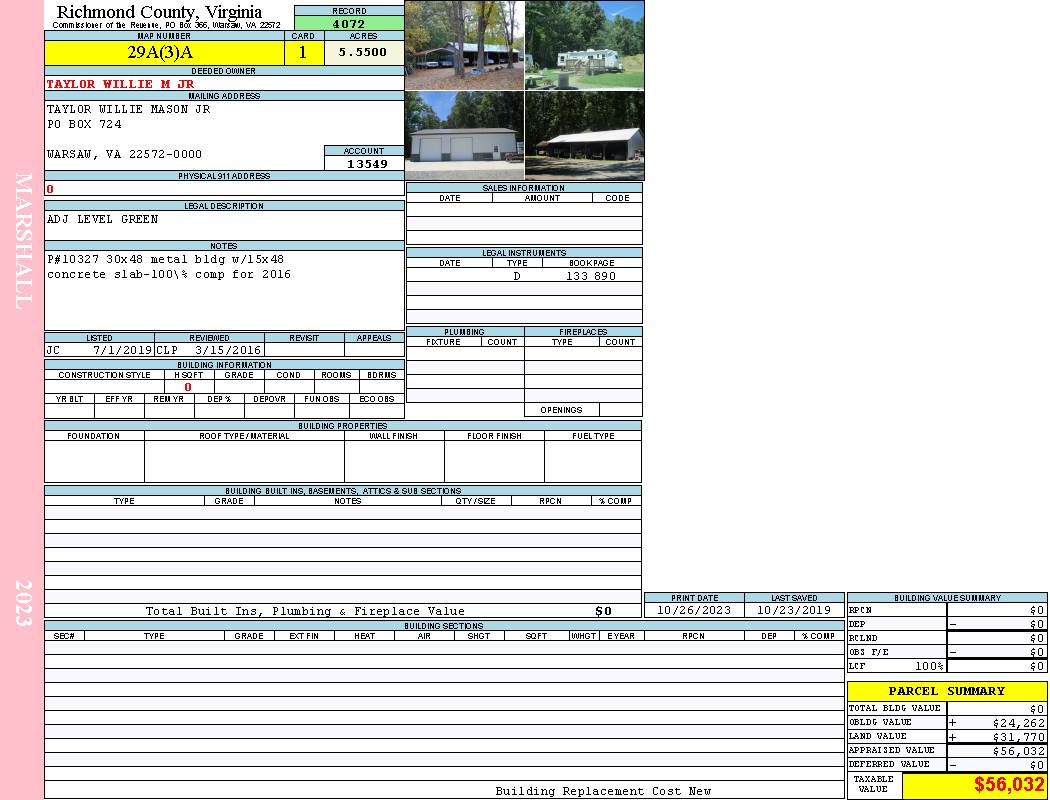Click the last saved date 10/23/2019

click(x=794, y=610)
